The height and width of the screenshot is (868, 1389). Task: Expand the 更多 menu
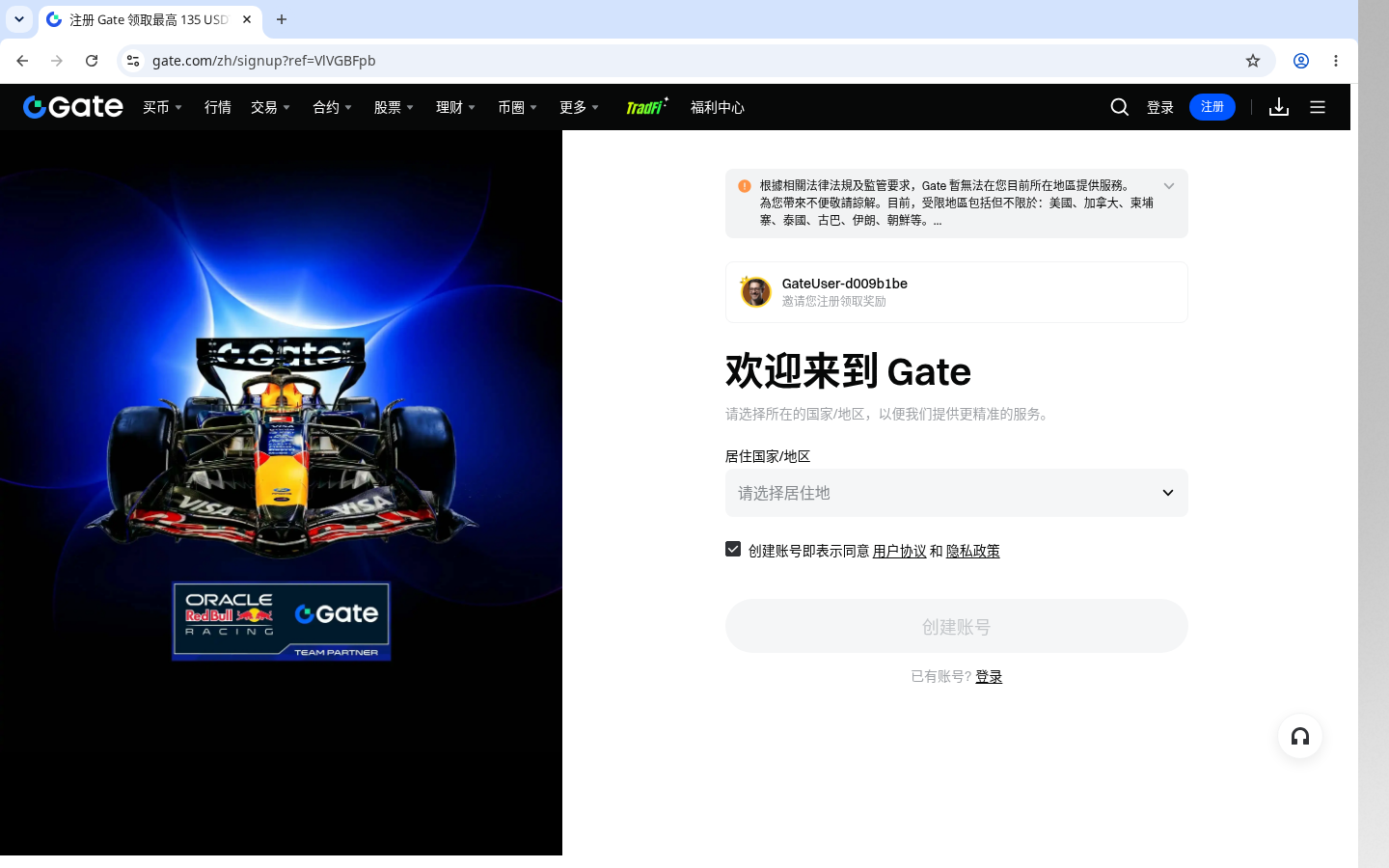click(580, 107)
